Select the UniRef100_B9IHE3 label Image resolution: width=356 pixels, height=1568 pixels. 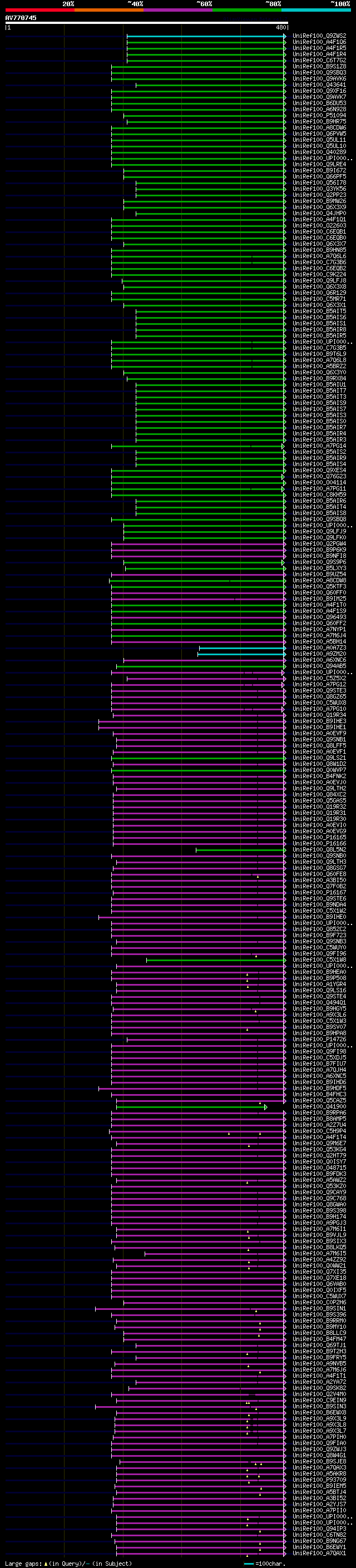click(319, 721)
